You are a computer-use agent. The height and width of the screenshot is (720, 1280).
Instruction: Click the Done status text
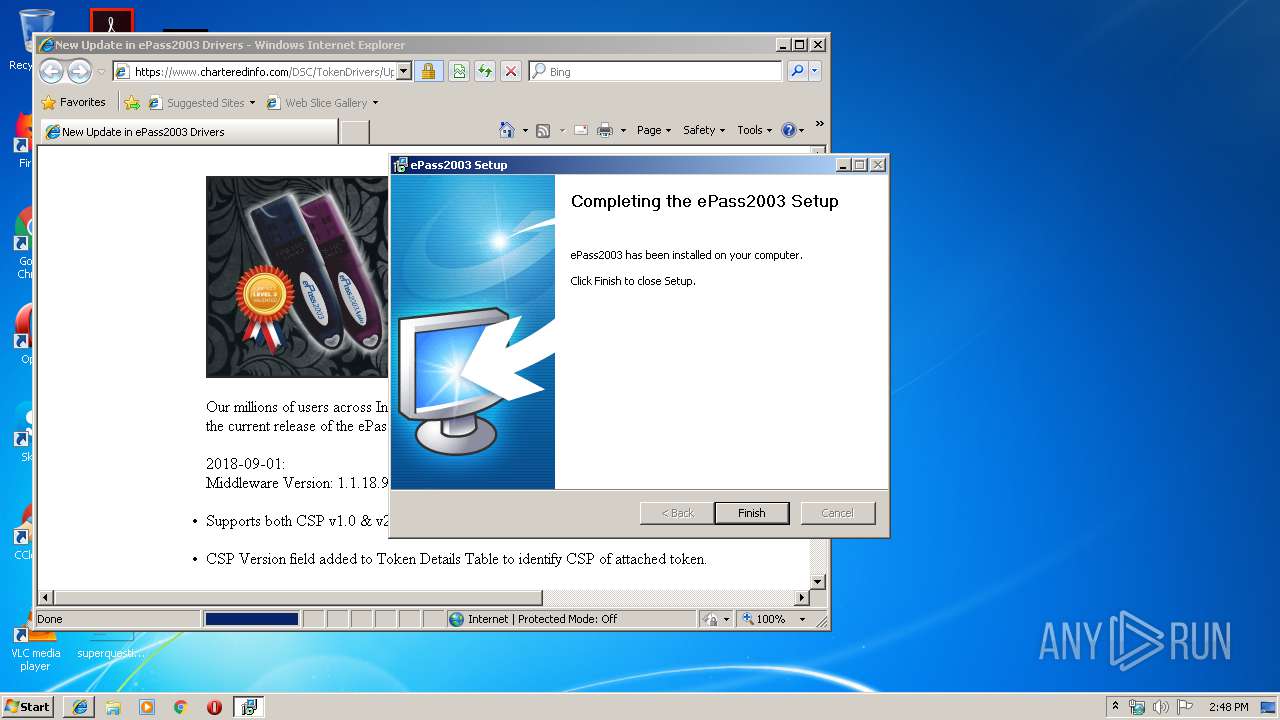50,619
